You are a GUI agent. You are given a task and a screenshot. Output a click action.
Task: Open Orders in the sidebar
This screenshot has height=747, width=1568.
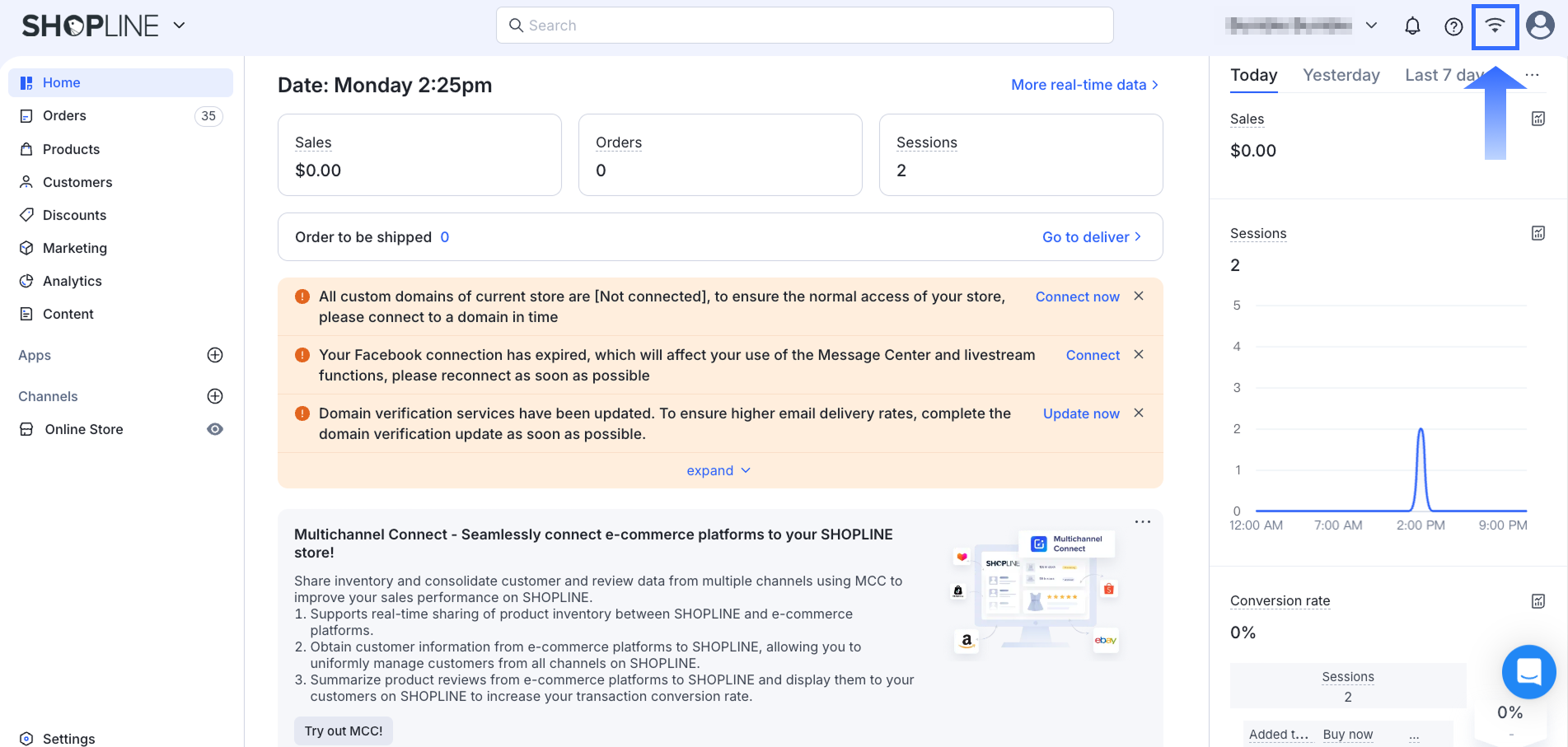(x=64, y=116)
